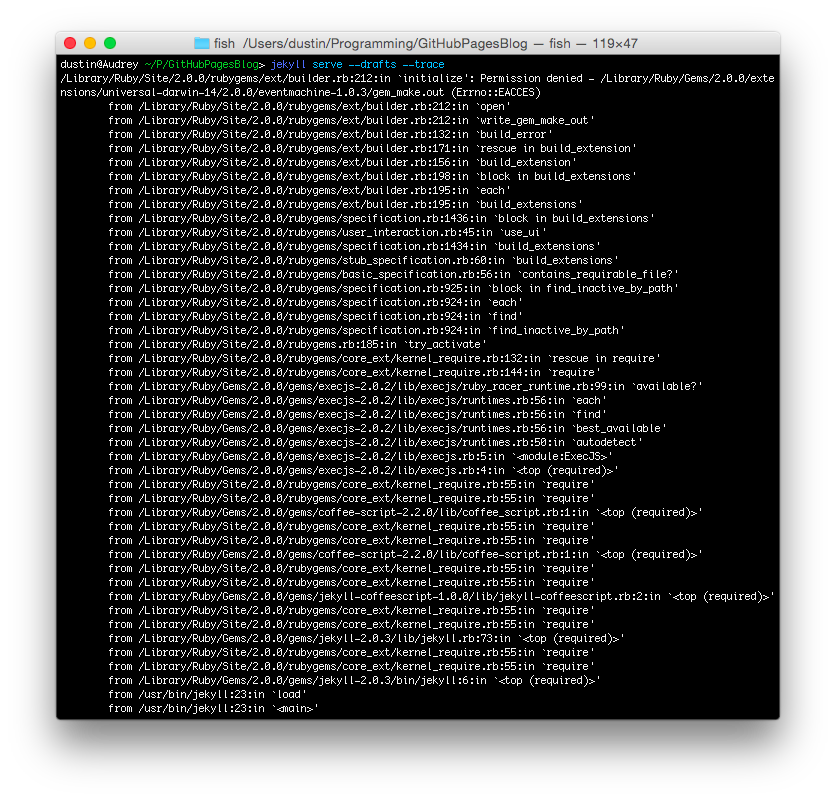Click the stub_specification.rb:60 line
Viewport: 836px width, 800px height.
point(364,260)
